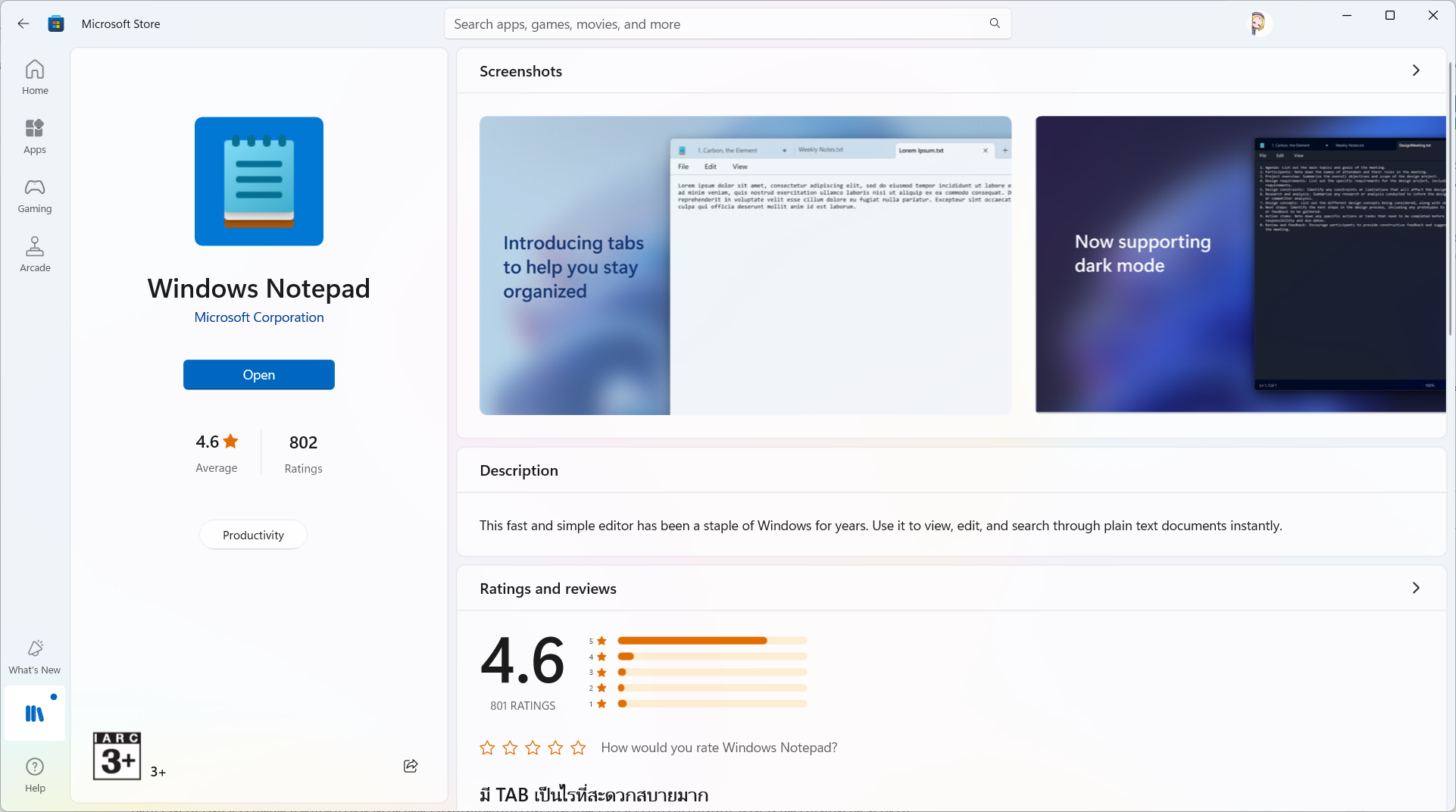Click the IARC 3+ rating badge

[x=117, y=756]
